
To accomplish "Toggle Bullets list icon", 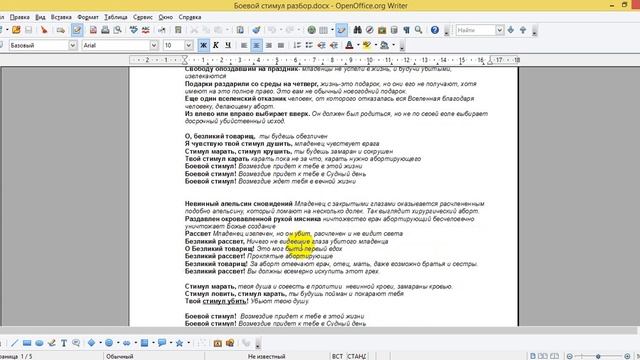I will (x=309, y=45).
